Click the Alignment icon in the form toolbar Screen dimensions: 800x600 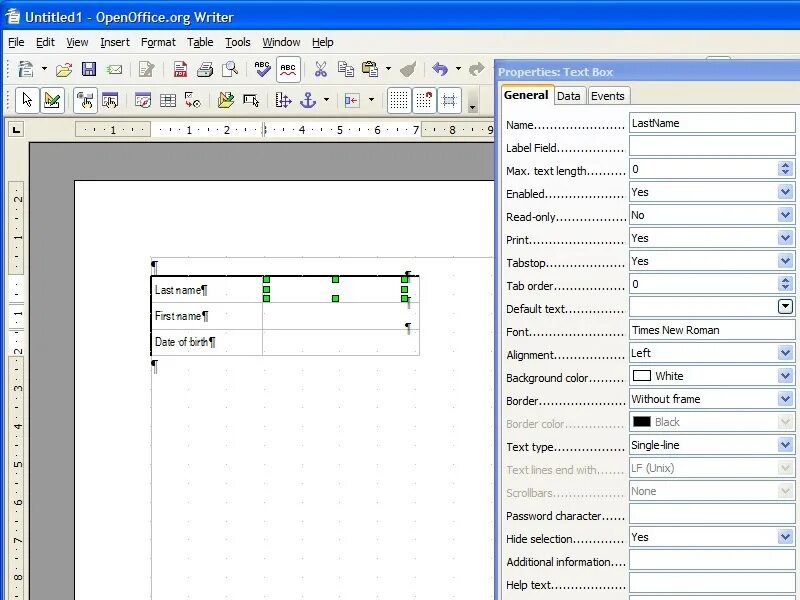pyautogui.click(x=352, y=100)
